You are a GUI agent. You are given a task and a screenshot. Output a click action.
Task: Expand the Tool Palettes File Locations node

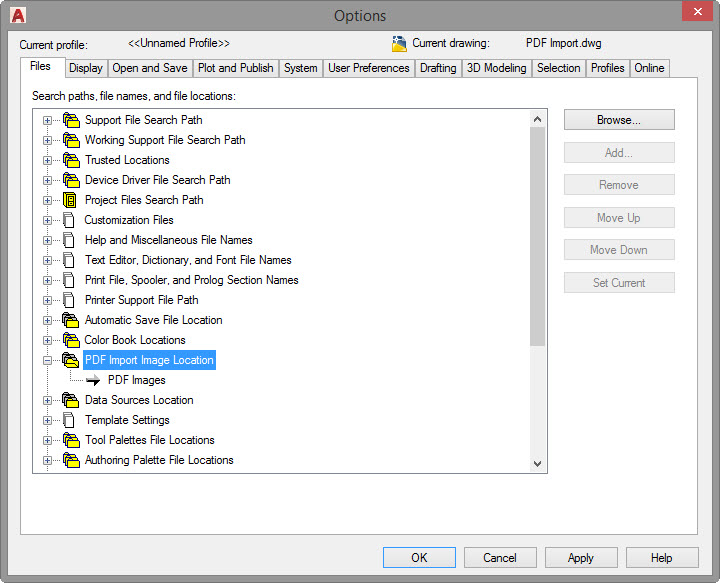coord(47,440)
